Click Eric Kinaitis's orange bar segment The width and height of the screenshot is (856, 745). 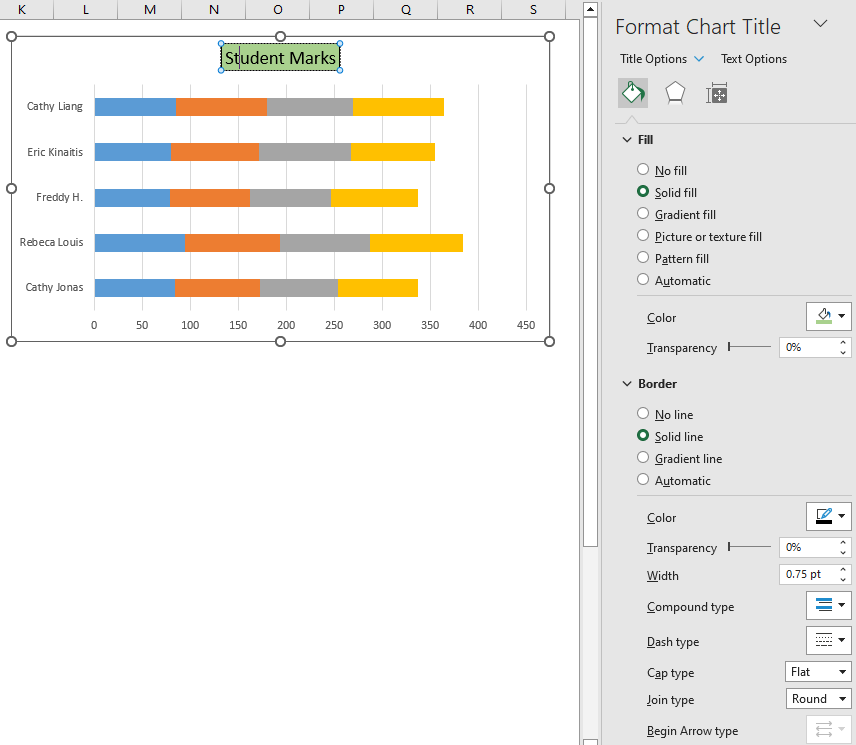click(215, 152)
